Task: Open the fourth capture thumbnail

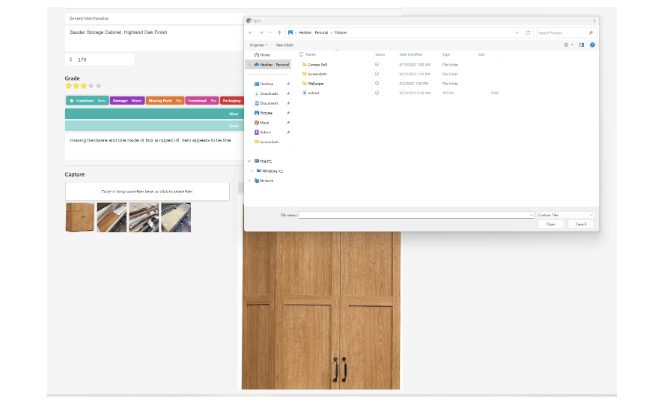Action: pyautogui.click(x=176, y=218)
